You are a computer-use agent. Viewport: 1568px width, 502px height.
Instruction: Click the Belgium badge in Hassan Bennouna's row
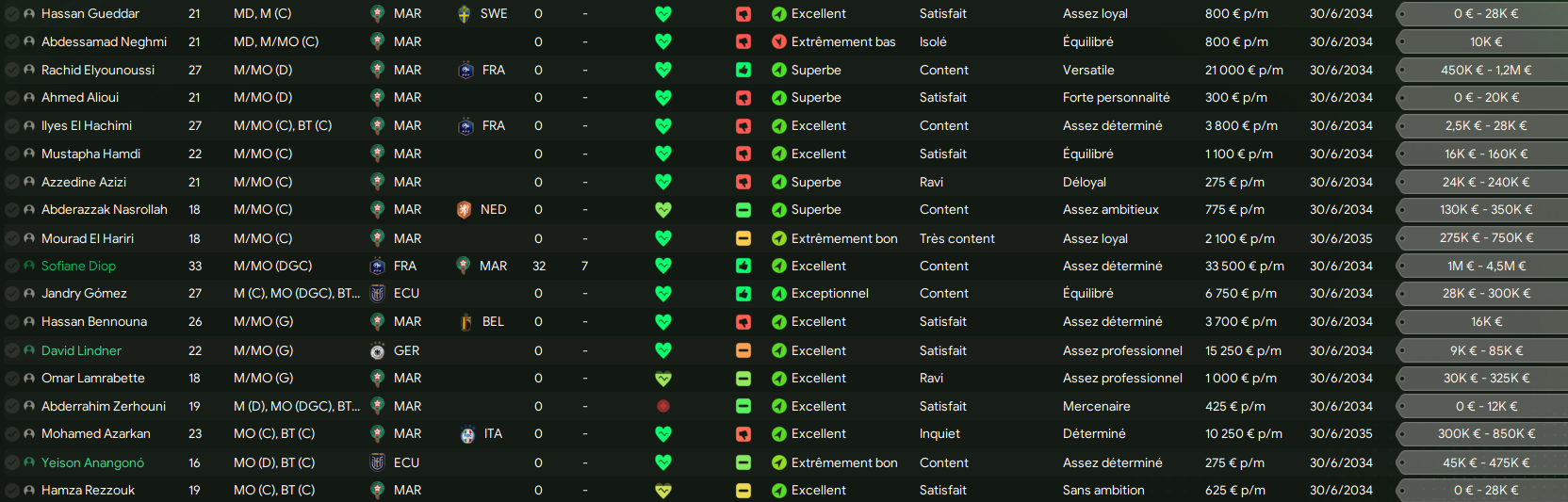pos(465,322)
